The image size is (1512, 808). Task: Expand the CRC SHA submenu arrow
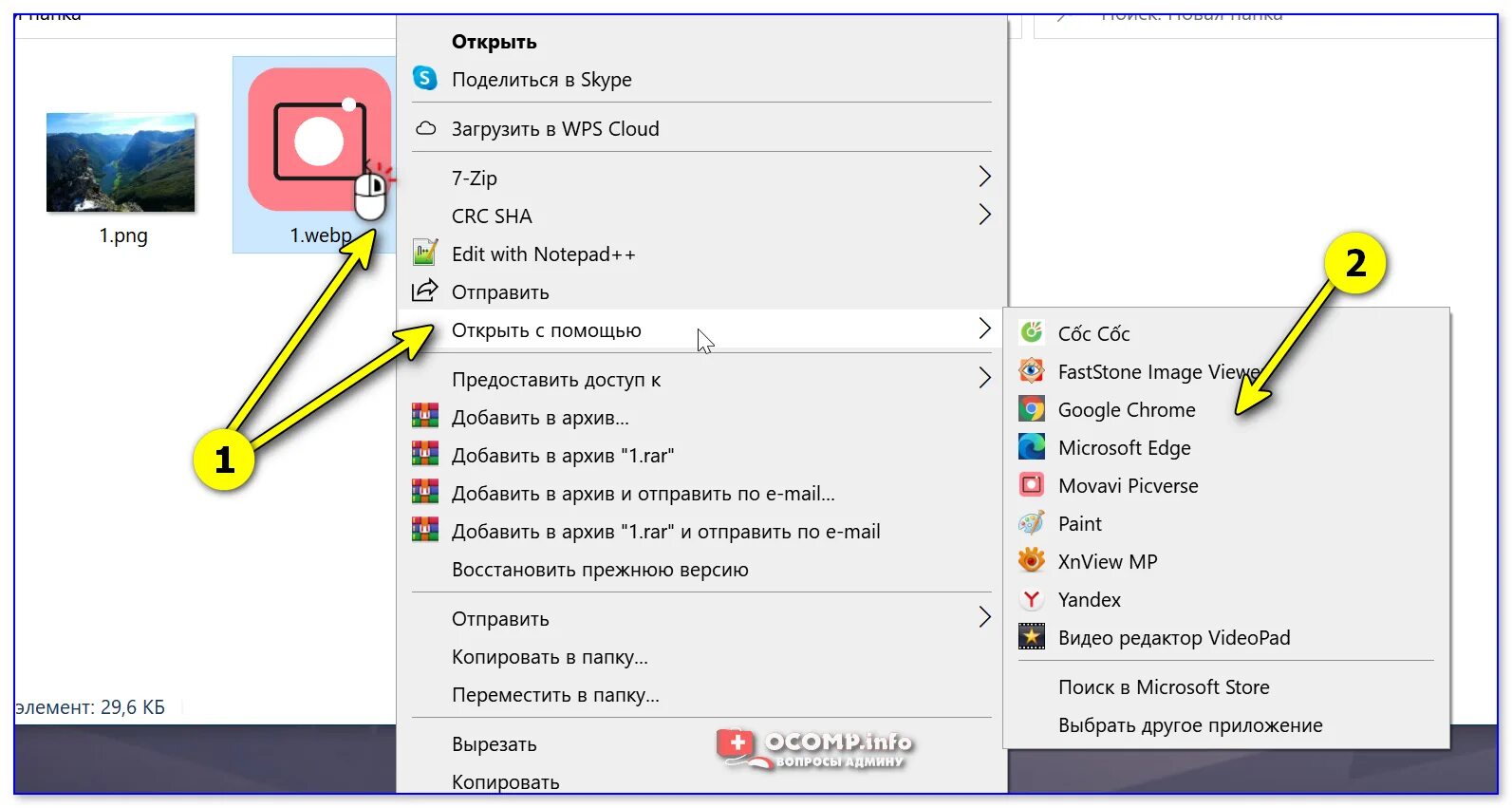click(984, 215)
